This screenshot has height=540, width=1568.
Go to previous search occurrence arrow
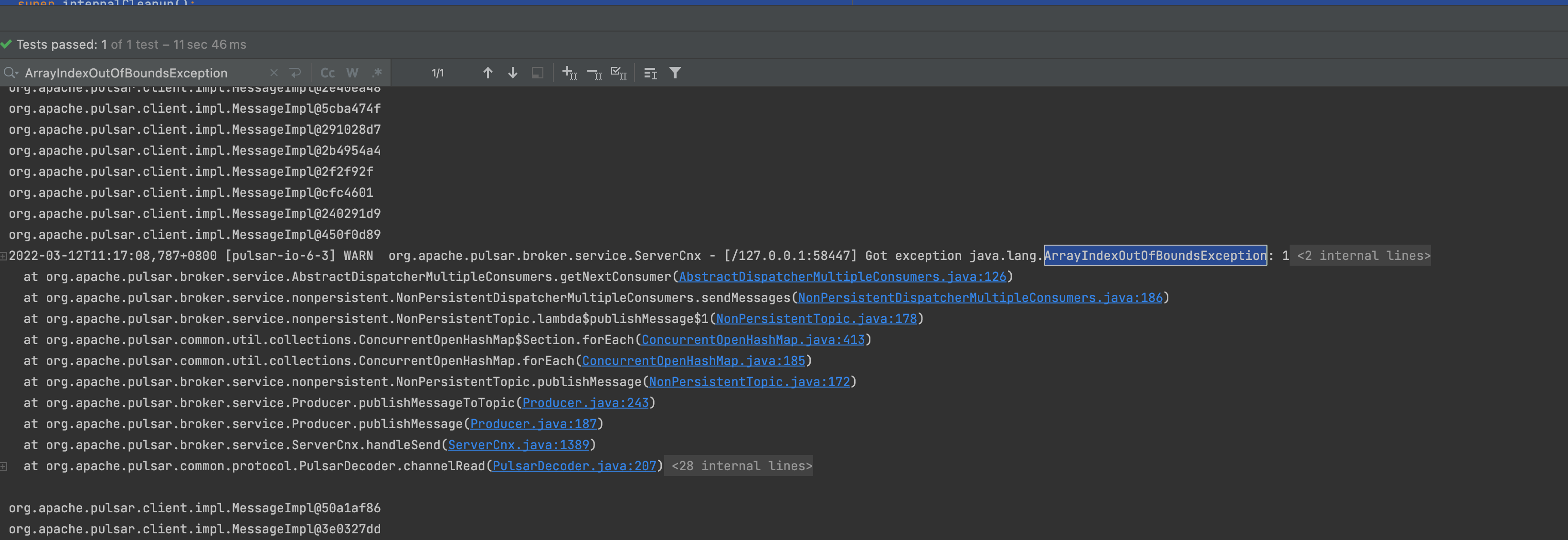point(487,73)
